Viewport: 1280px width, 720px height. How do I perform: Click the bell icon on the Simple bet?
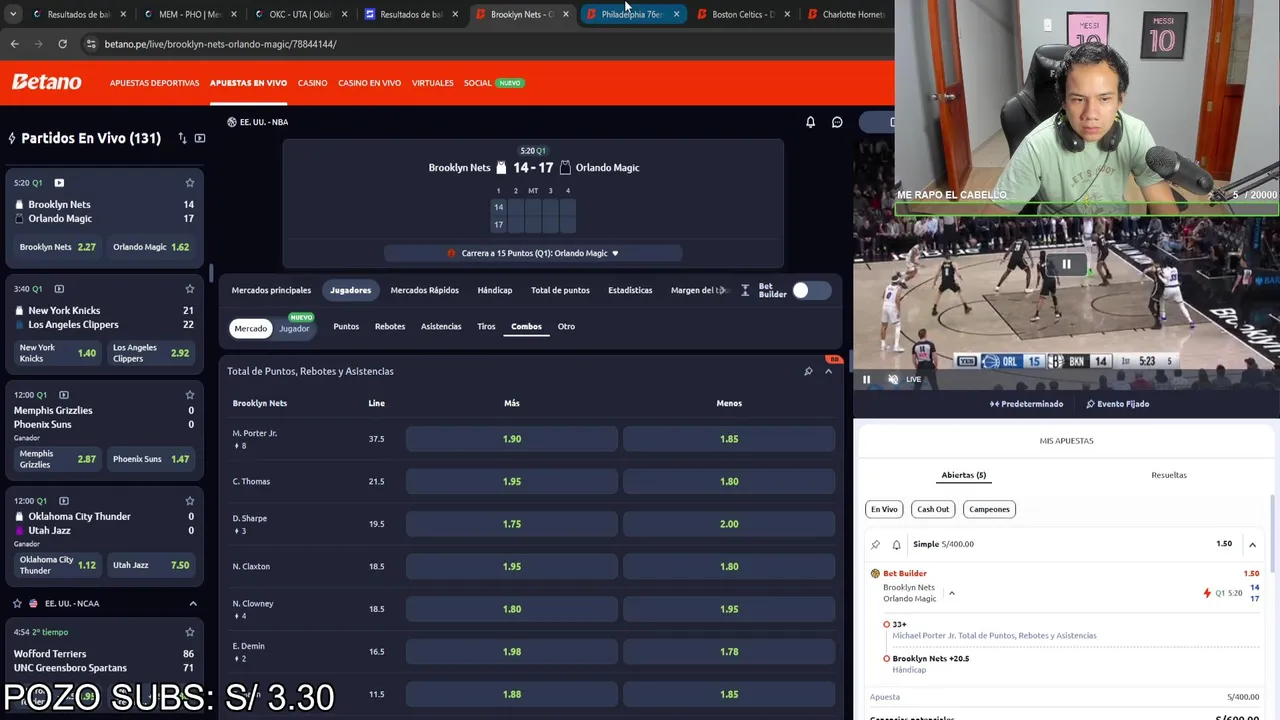(x=896, y=544)
